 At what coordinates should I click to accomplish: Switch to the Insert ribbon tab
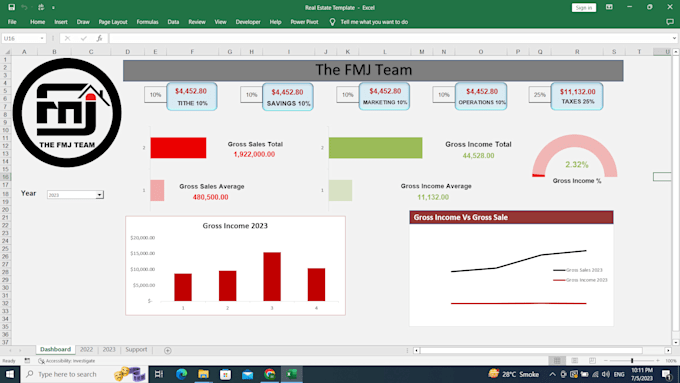pos(61,22)
